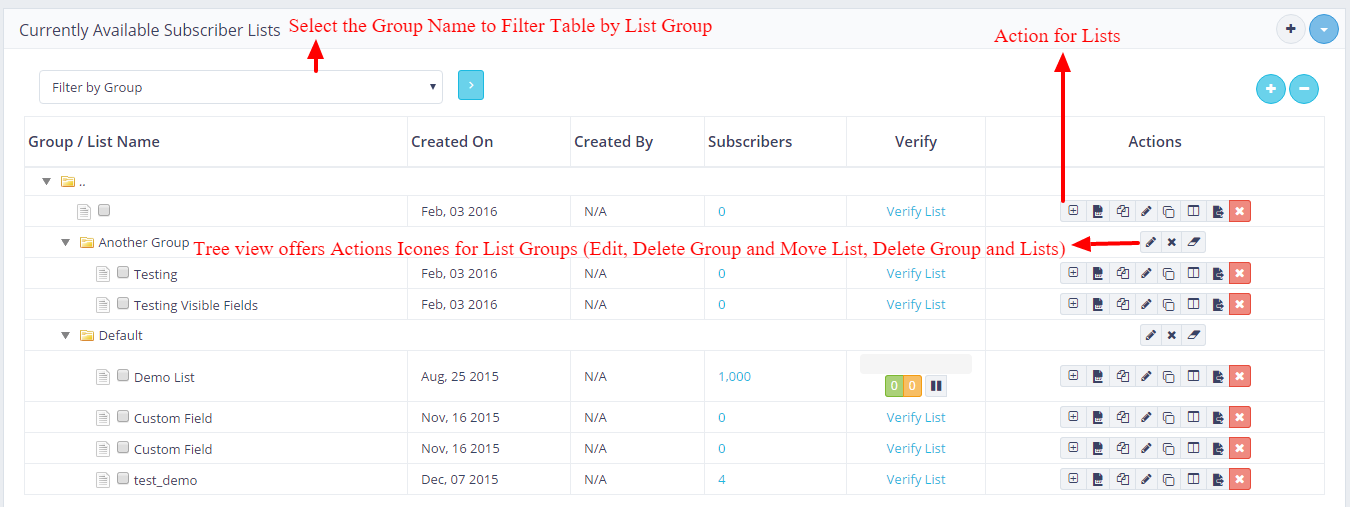This screenshot has width=1350, height=507.
Task: Delete the Default group with X icon
Action: tap(1171, 335)
